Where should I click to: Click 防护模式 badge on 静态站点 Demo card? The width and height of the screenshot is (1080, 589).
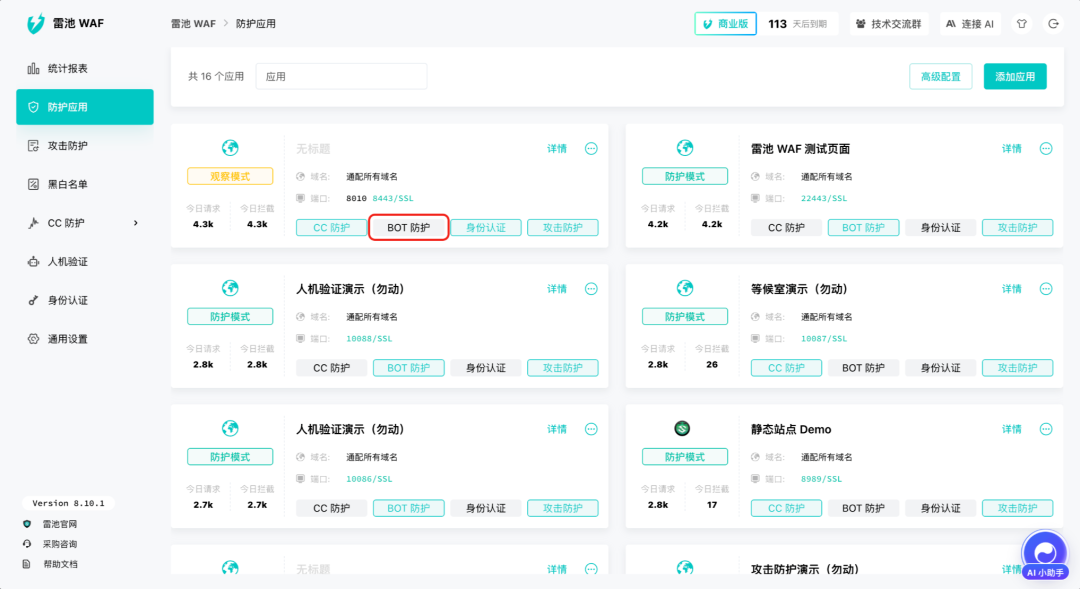point(684,457)
